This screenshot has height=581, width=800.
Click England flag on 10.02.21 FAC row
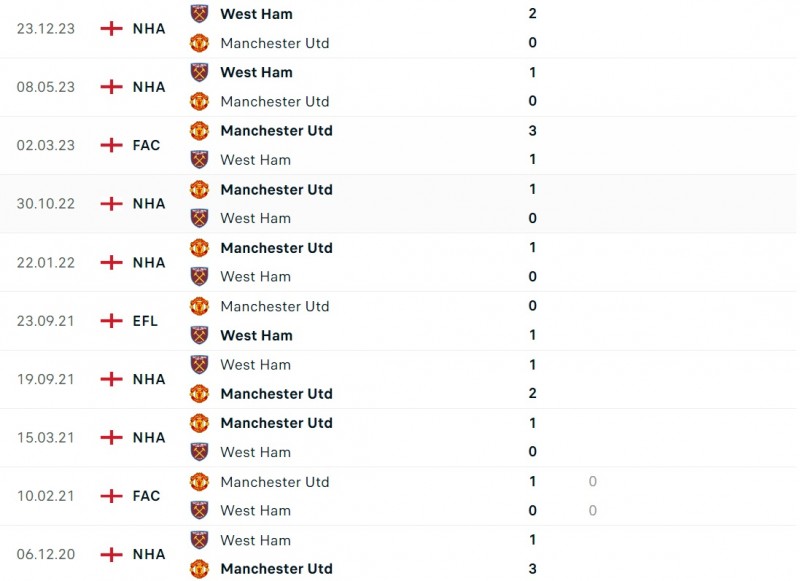pos(112,496)
